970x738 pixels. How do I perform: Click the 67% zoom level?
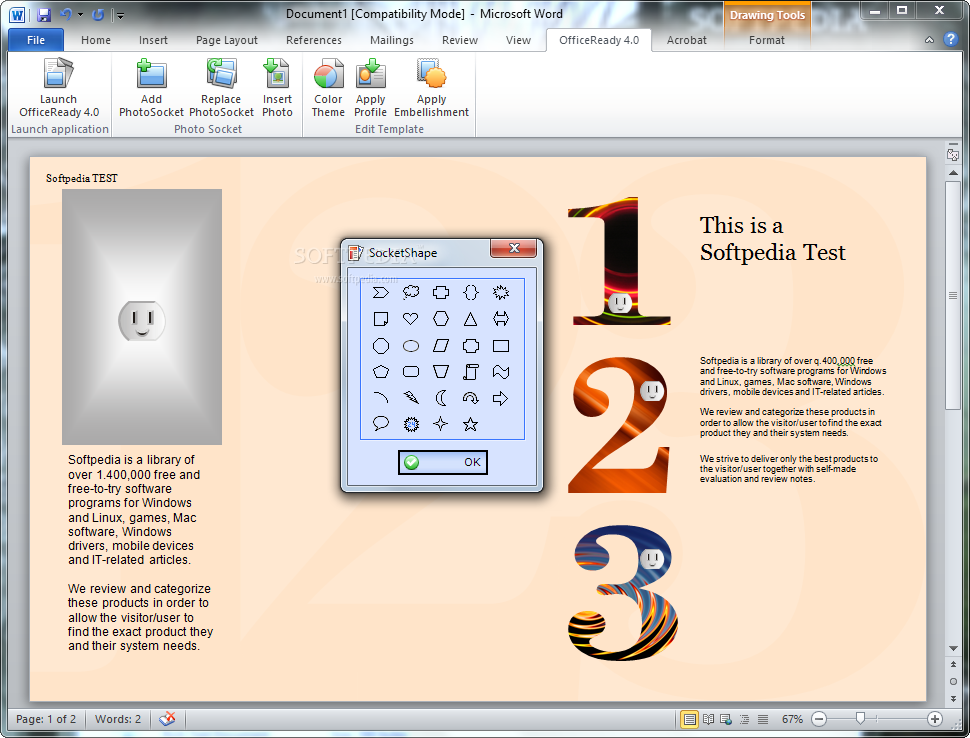(x=792, y=719)
